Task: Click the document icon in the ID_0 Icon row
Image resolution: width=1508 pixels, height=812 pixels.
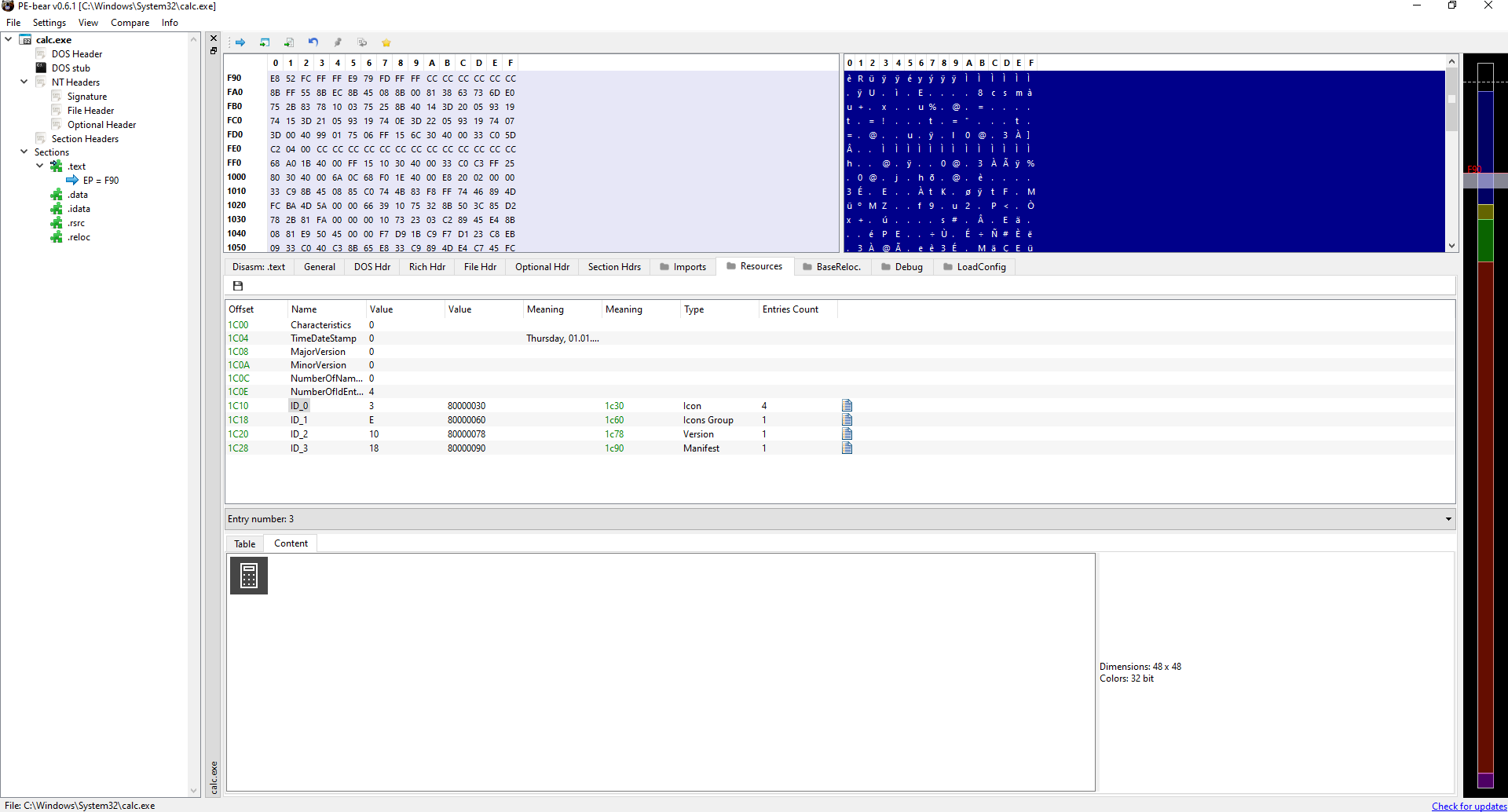Action: 847,405
